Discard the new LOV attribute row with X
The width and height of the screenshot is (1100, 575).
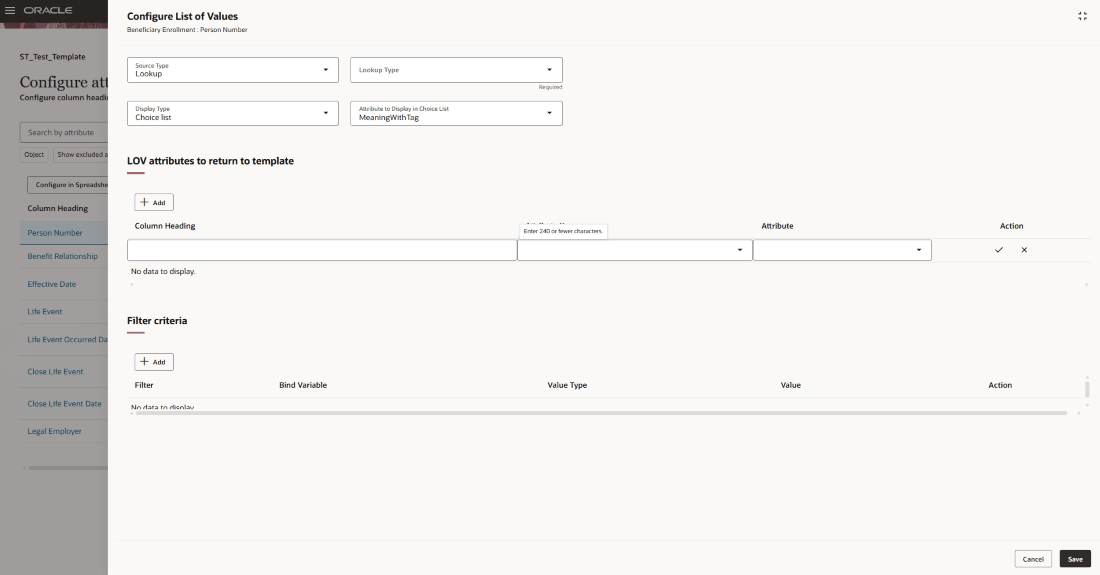tap(1024, 250)
